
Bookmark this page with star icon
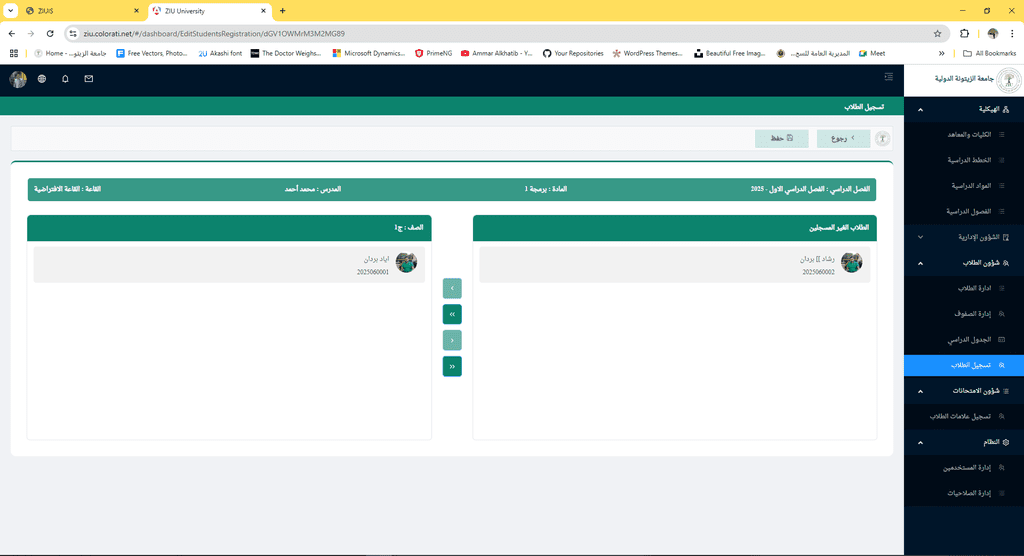coord(937,34)
